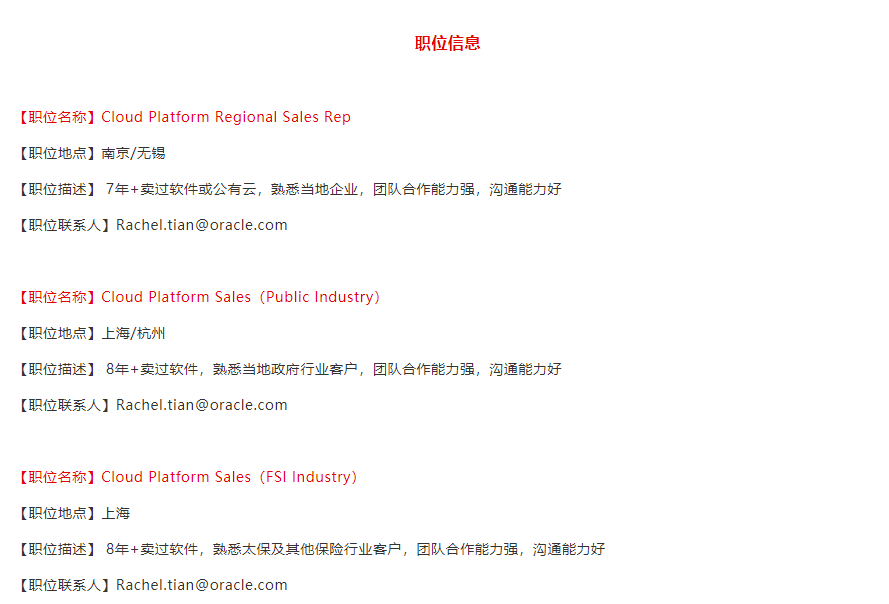Select the "南京/无锡" location text
The height and width of the screenshot is (604, 889).
coord(133,153)
